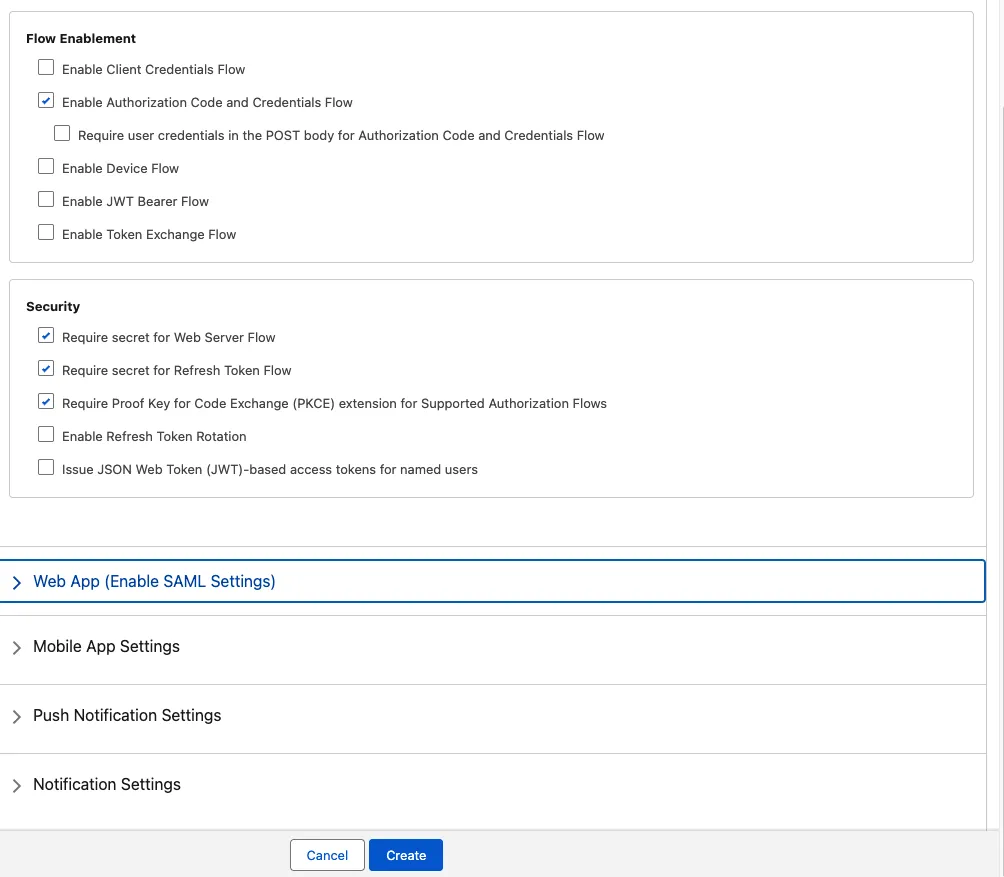The width and height of the screenshot is (1004, 877).
Task: Uncheck Require secret for Web Server Flow
Action: coord(46,334)
